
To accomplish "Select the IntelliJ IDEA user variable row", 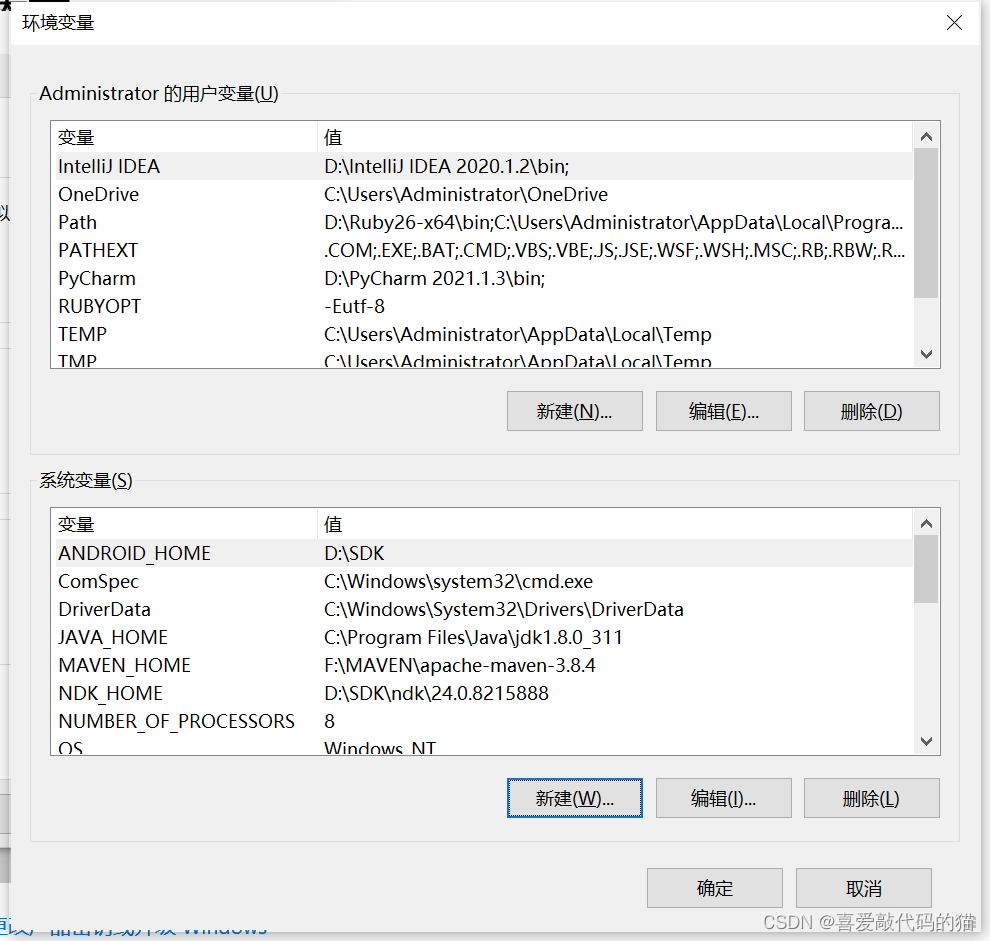I will (x=484, y=166).
